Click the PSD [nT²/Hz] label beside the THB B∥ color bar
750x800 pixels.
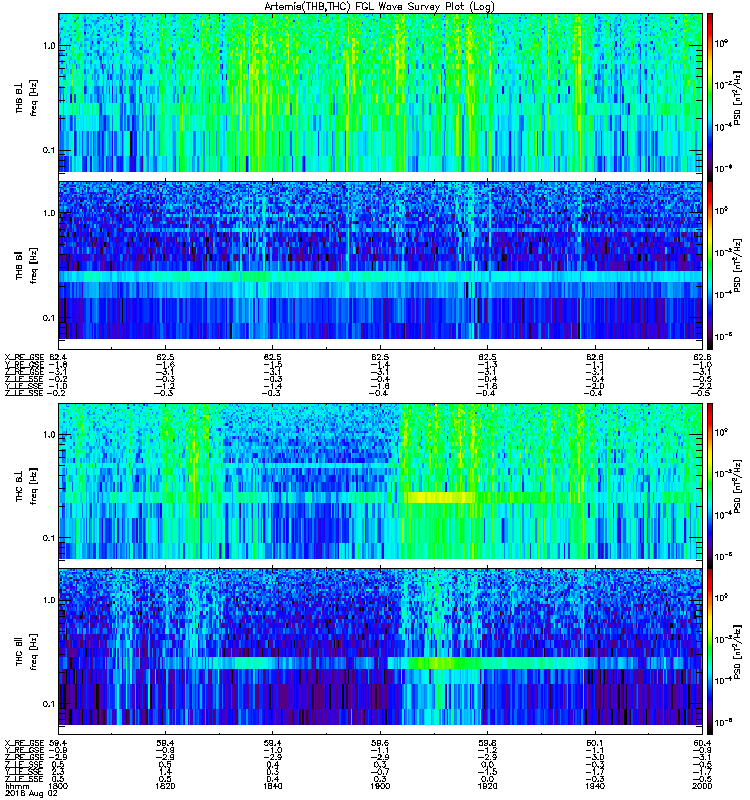pyautogui.click(x=738, y=265)
